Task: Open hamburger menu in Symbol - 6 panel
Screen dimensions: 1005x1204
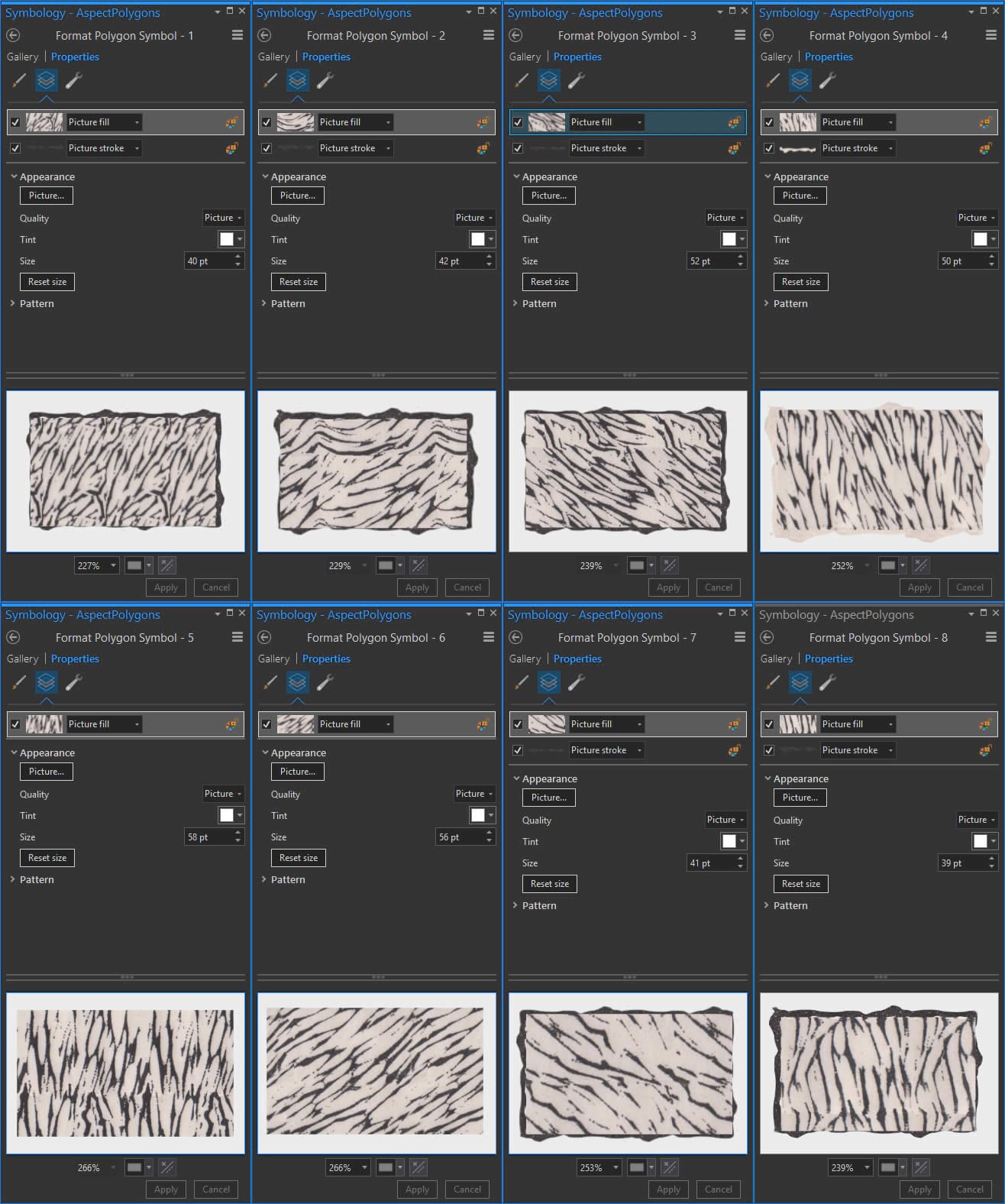Action: (489, 638)
